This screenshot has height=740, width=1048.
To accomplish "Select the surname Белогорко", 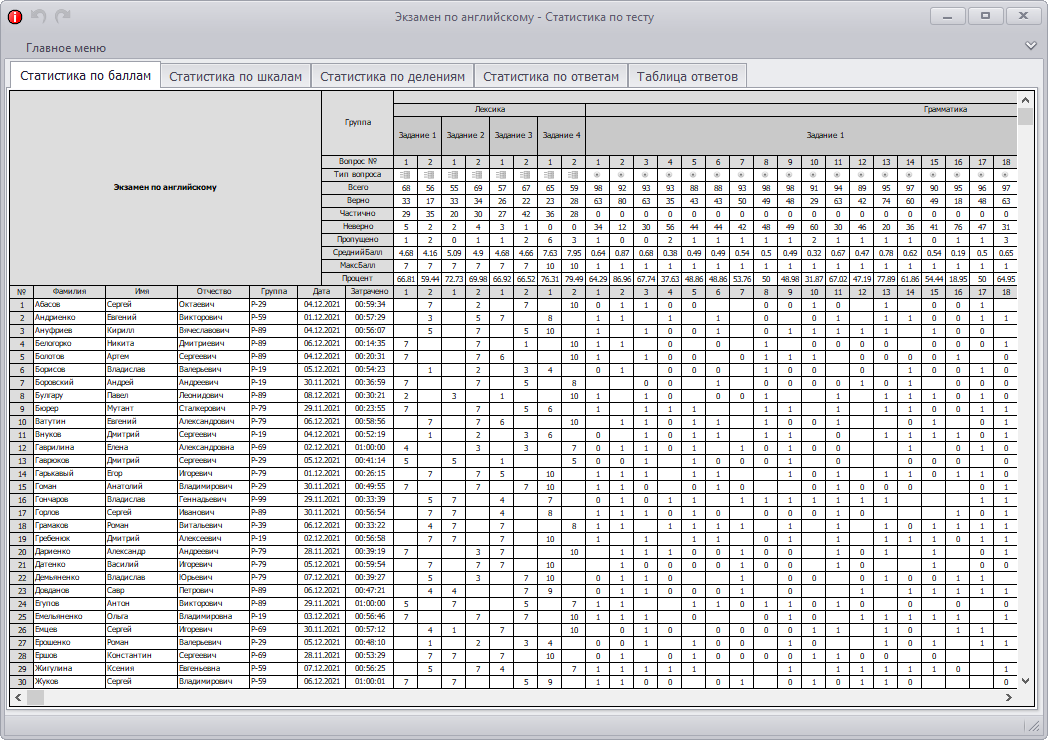I will 54,344.
